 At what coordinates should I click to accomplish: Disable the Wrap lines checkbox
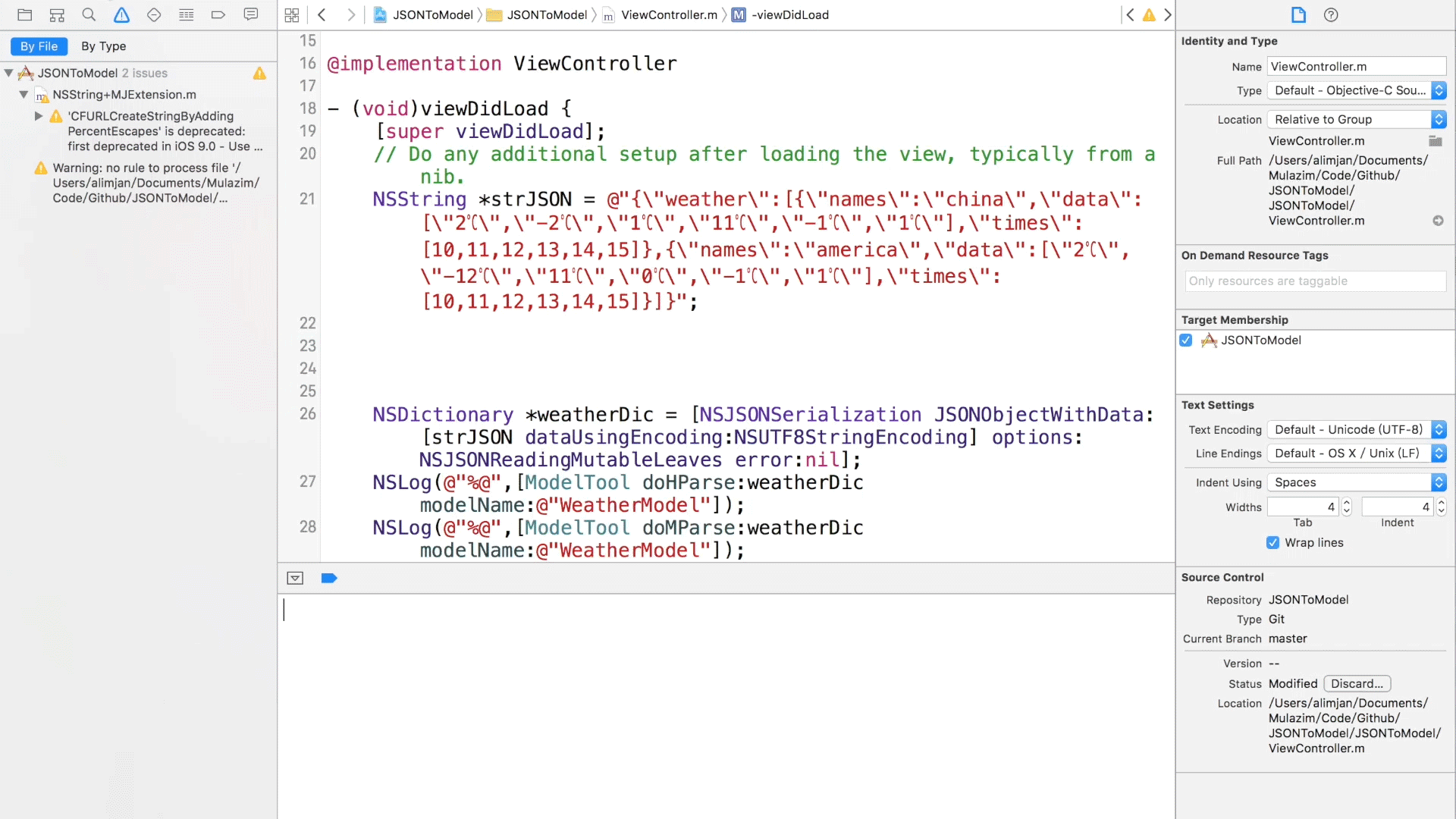pyautogui.click(x=1272, y=543)
